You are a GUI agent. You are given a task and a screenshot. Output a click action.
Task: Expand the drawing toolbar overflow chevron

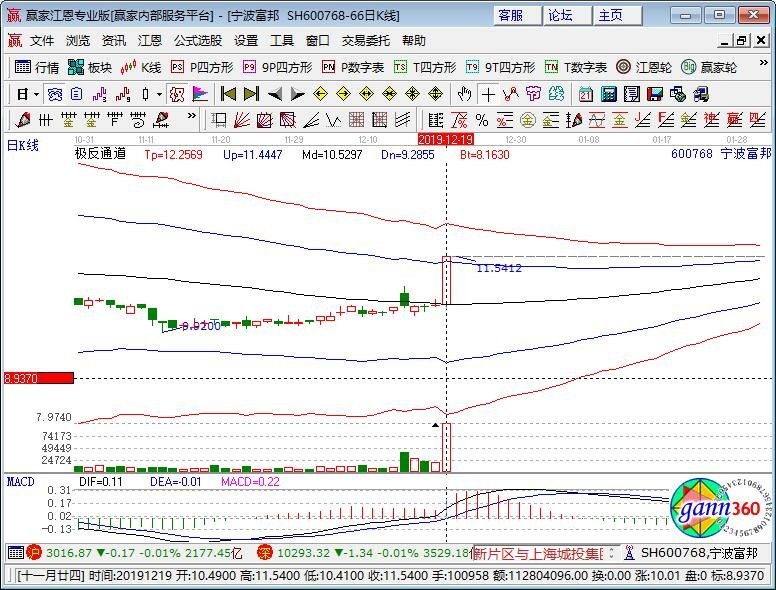point(192,116)
